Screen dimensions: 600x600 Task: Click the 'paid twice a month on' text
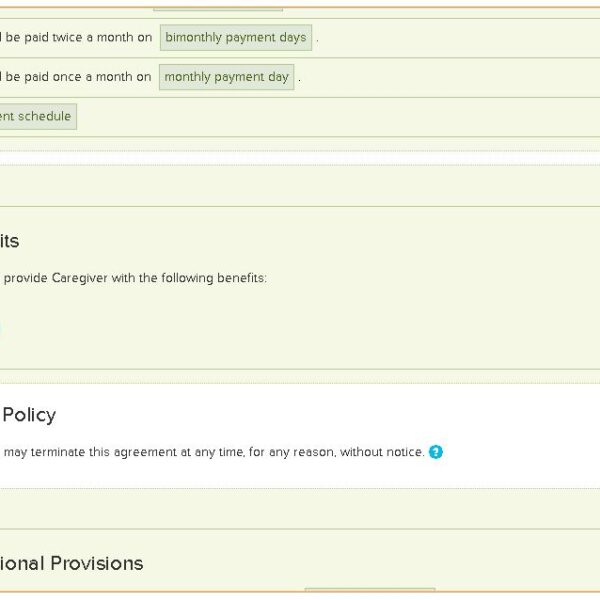pyautogui.click(x=78, y=38)
